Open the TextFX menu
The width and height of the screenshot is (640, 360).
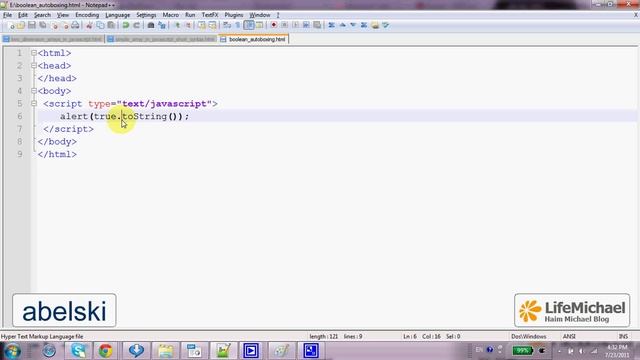[210, 15]
